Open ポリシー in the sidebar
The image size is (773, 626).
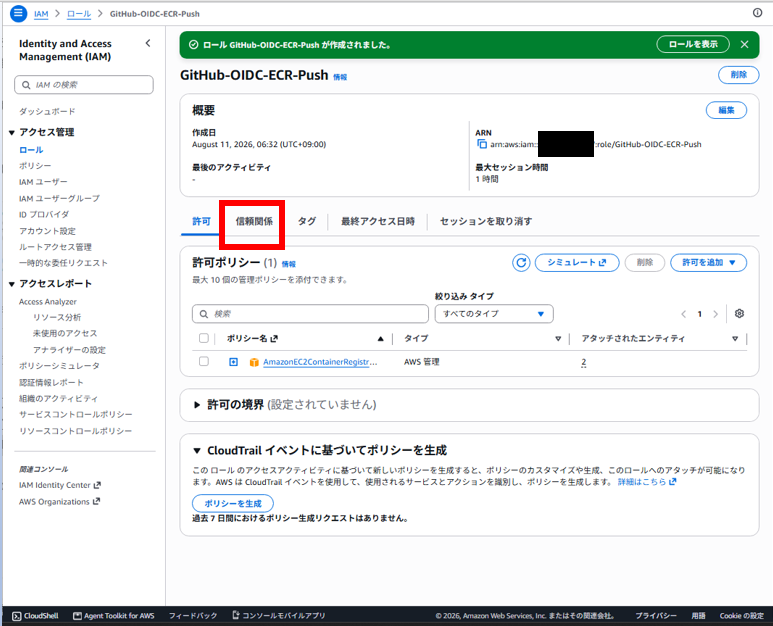point(35,166)
